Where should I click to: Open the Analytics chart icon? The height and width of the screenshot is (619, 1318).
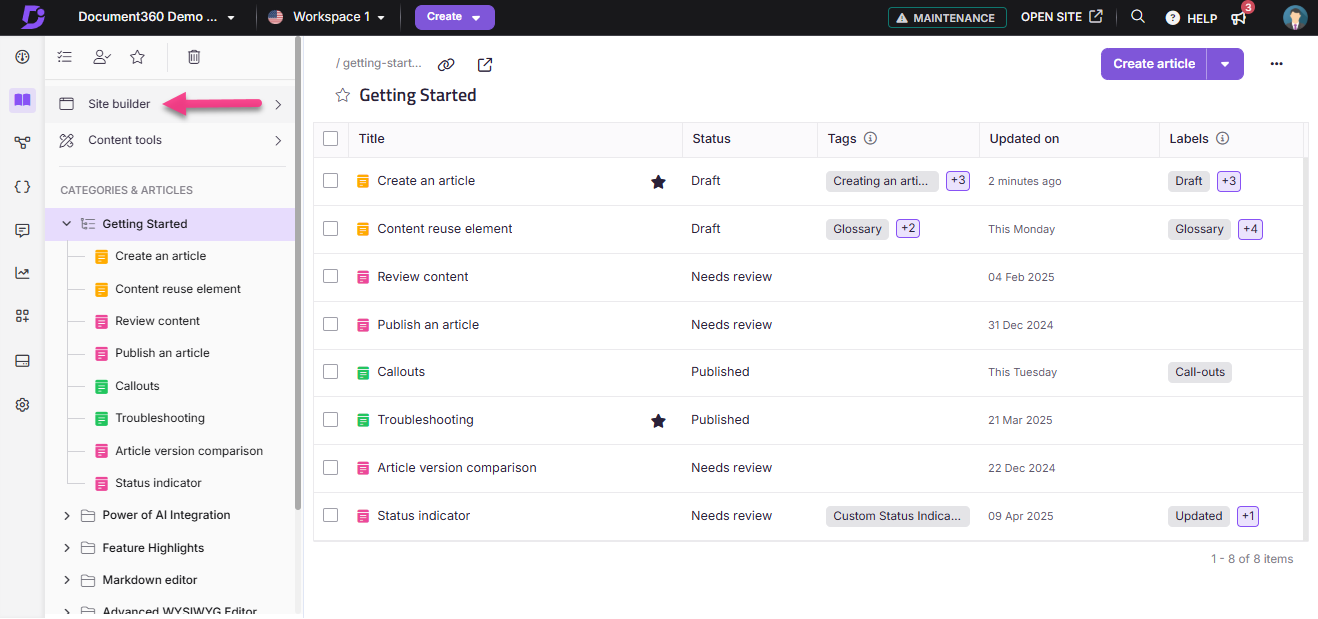pos(22,273)
